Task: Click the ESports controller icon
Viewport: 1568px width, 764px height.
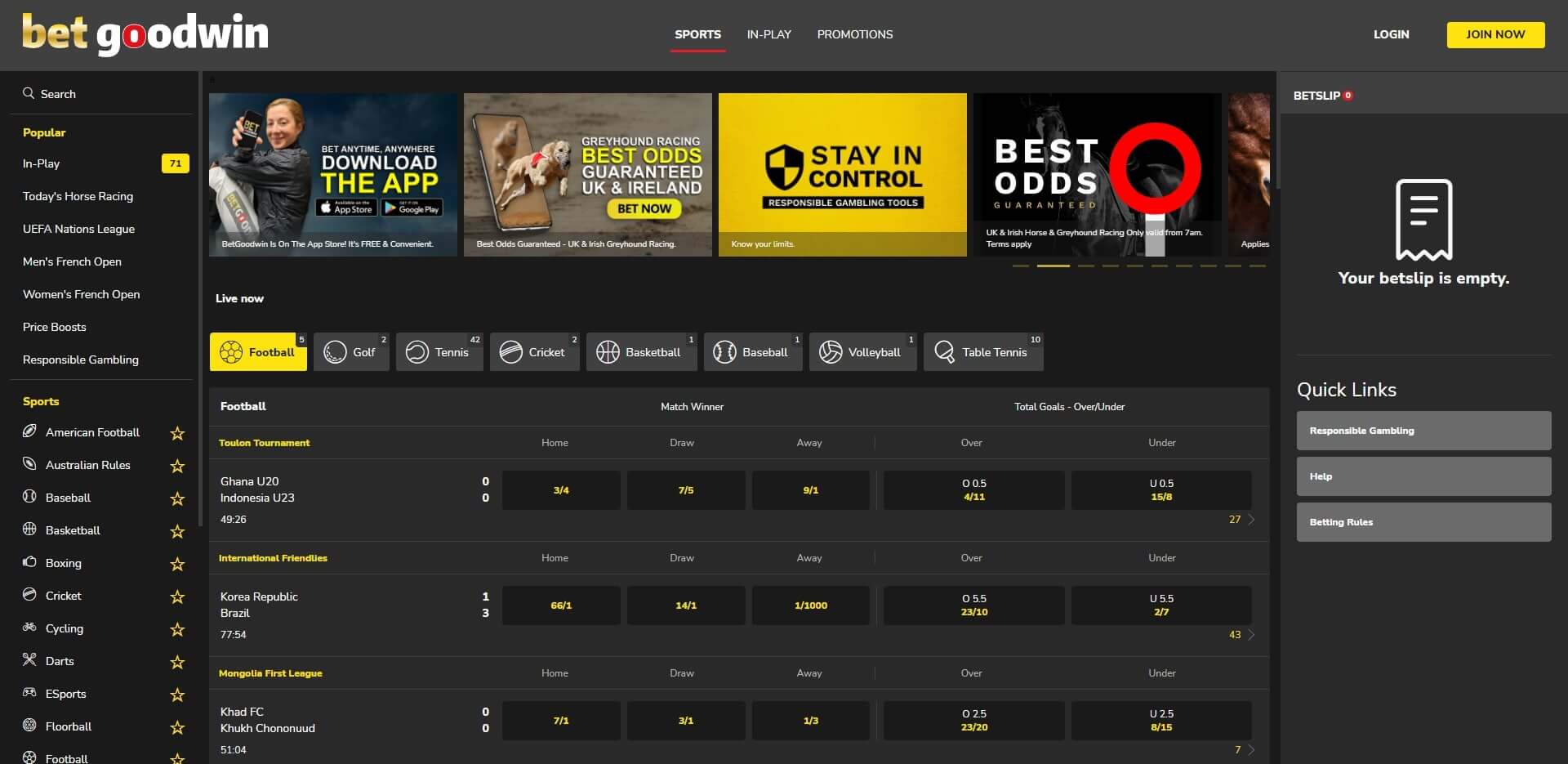Action: point(29,693)
